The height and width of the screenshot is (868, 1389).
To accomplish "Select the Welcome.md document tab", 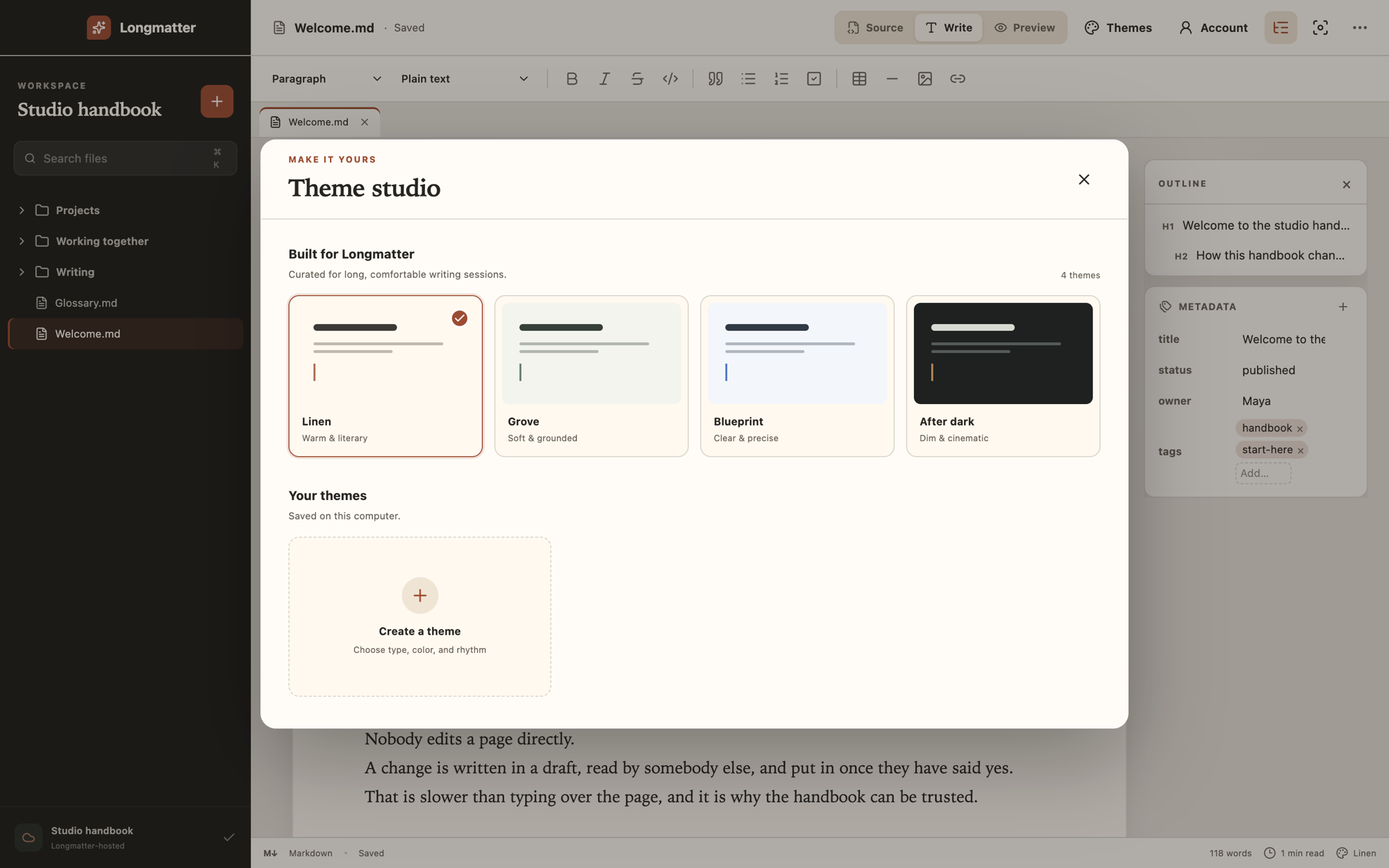I will (319, 122).
